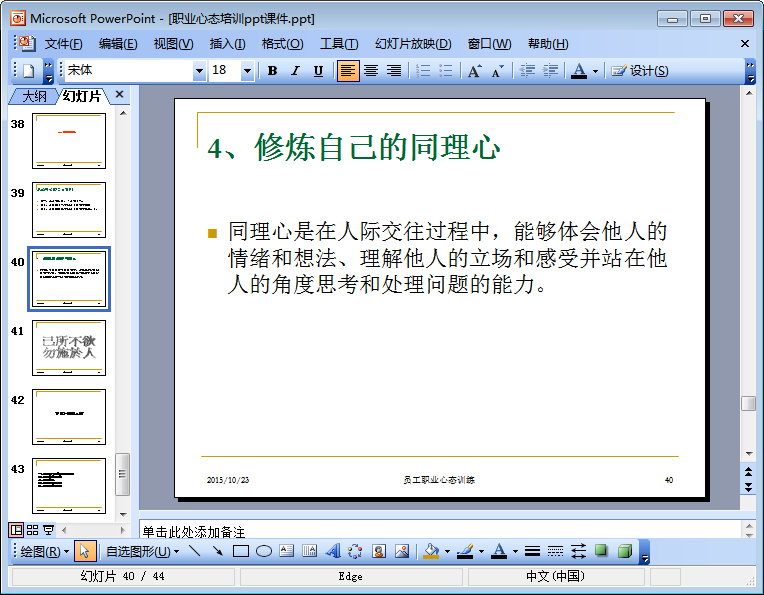Select the Line drawing tool

(194, 552)
